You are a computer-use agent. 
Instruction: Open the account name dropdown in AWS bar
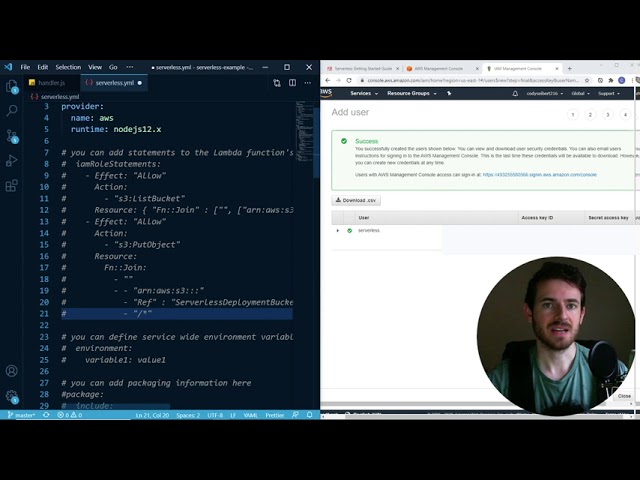pyautogui.click(x=544, y=93)
